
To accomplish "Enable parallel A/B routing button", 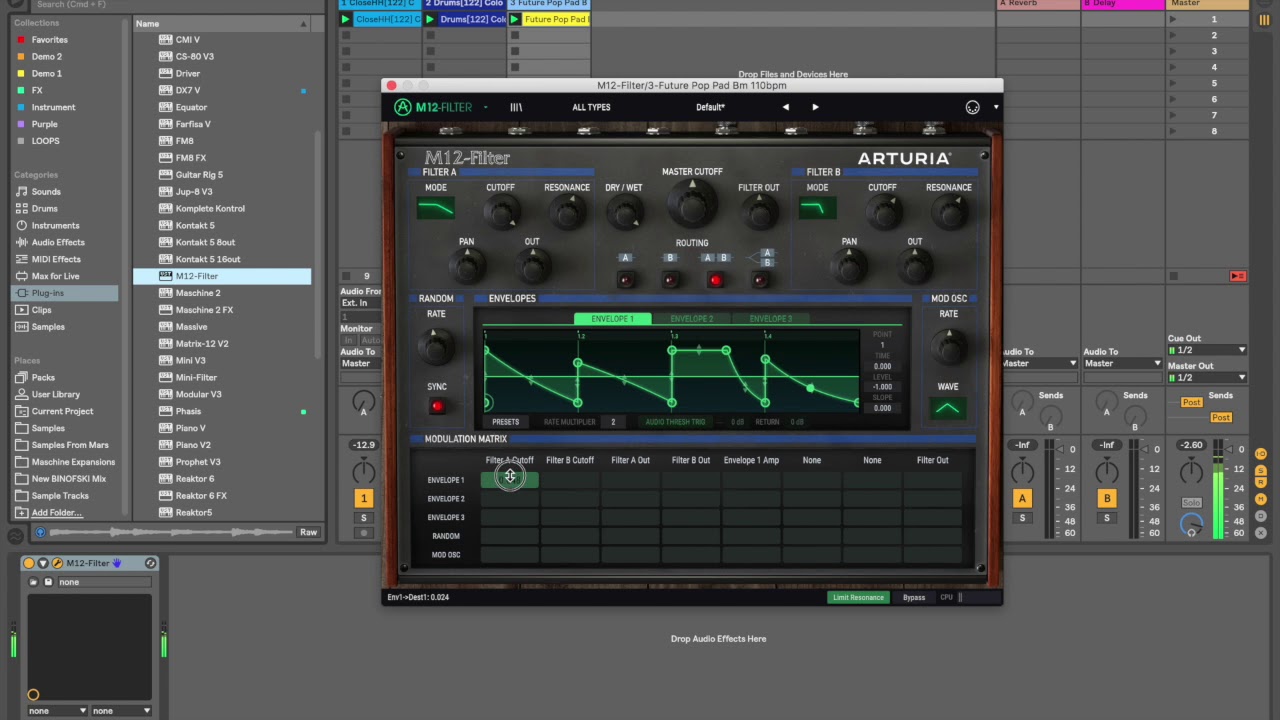I will [x=760, y=280].
